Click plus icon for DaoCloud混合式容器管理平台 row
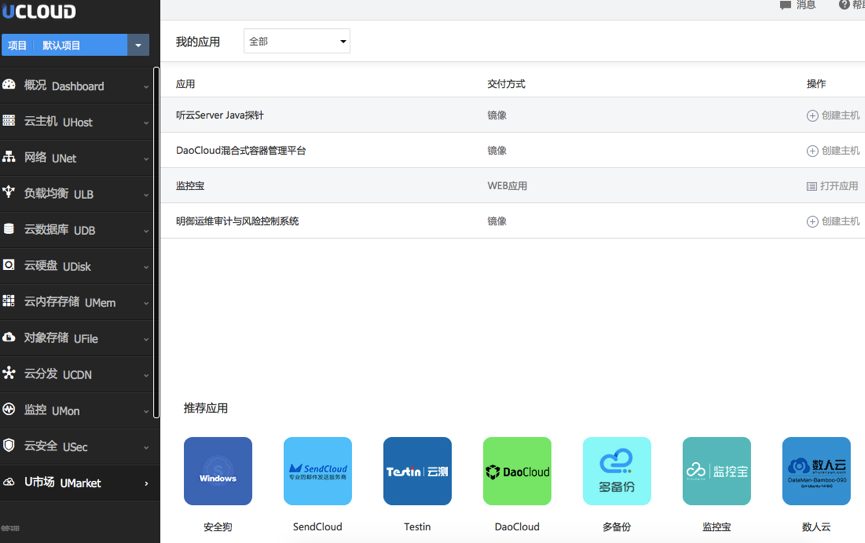 pyautogui.click(x=812, y=151)
